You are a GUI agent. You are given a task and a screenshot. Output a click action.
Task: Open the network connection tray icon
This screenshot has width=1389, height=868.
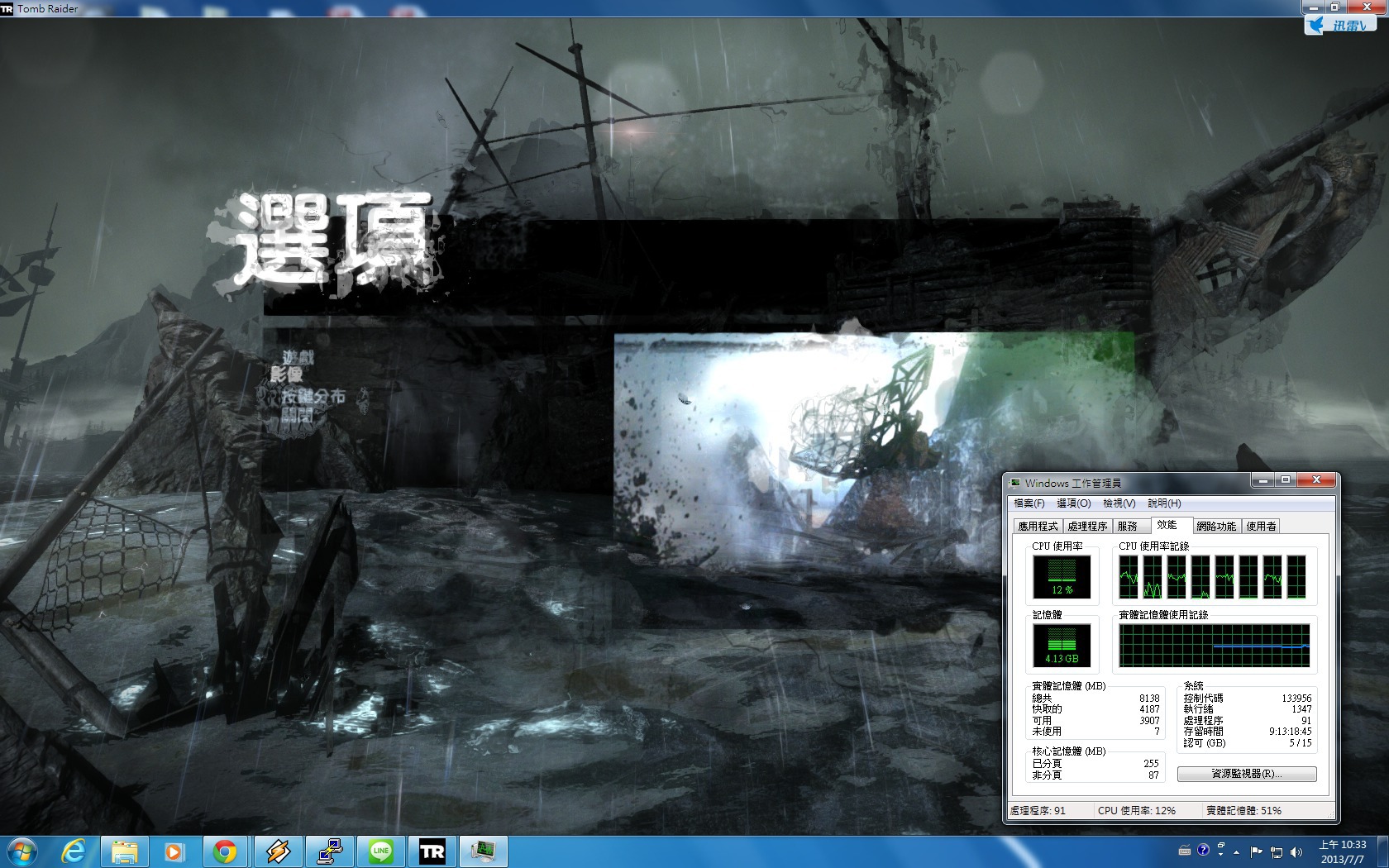pyautogui.click(x=1277, y=851)
